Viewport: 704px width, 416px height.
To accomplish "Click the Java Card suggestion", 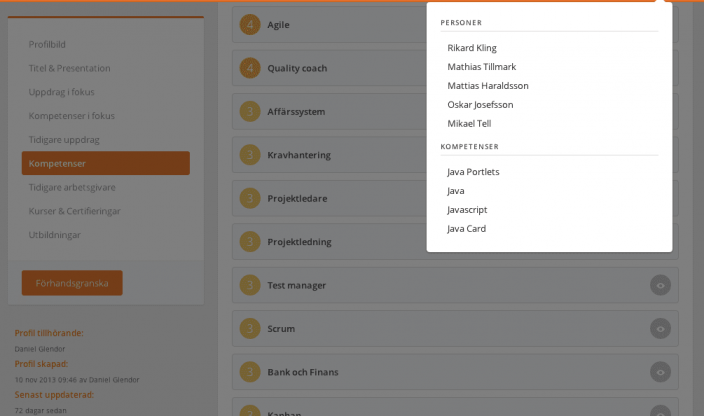I will pos(466,229).
